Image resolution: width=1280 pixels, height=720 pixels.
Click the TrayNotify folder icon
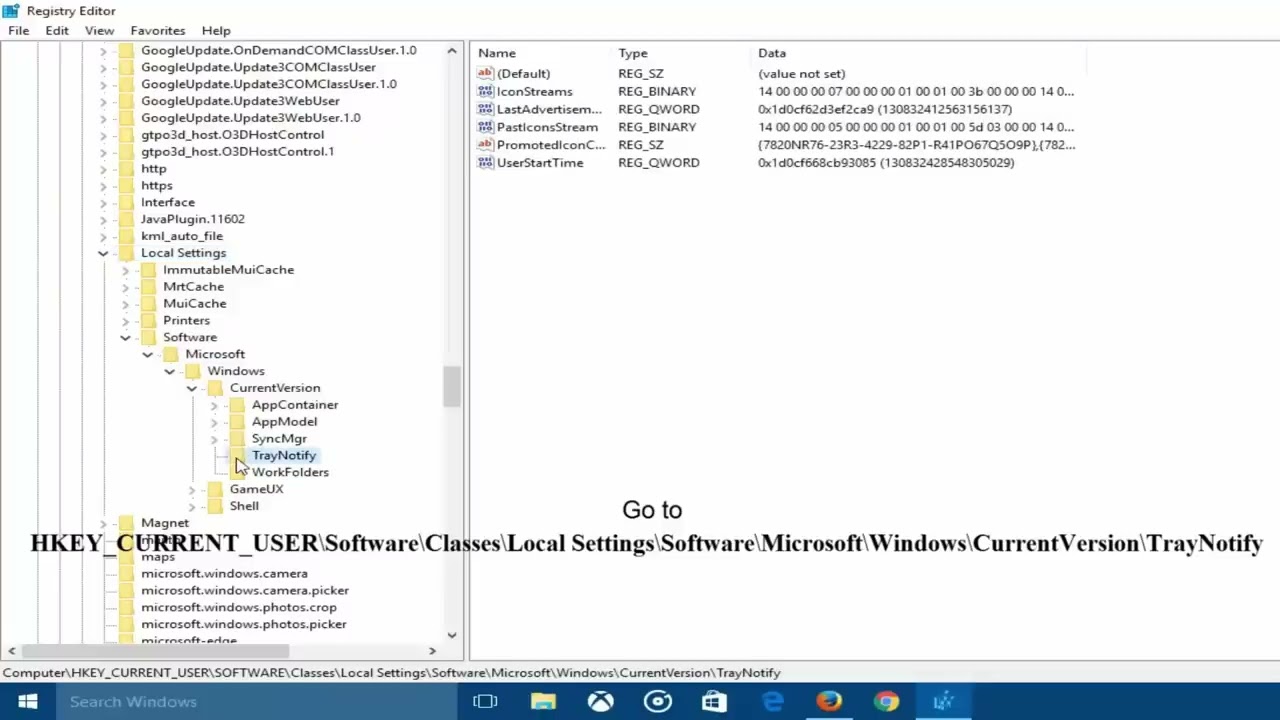coord(237,456)
